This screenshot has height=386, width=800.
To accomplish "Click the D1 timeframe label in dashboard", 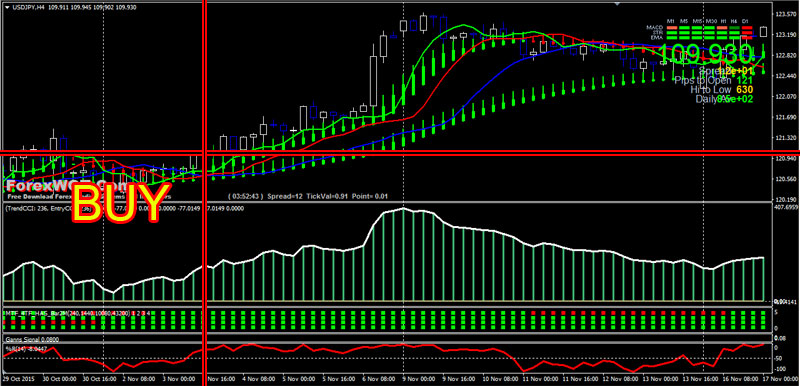I will tap(746, 21).
